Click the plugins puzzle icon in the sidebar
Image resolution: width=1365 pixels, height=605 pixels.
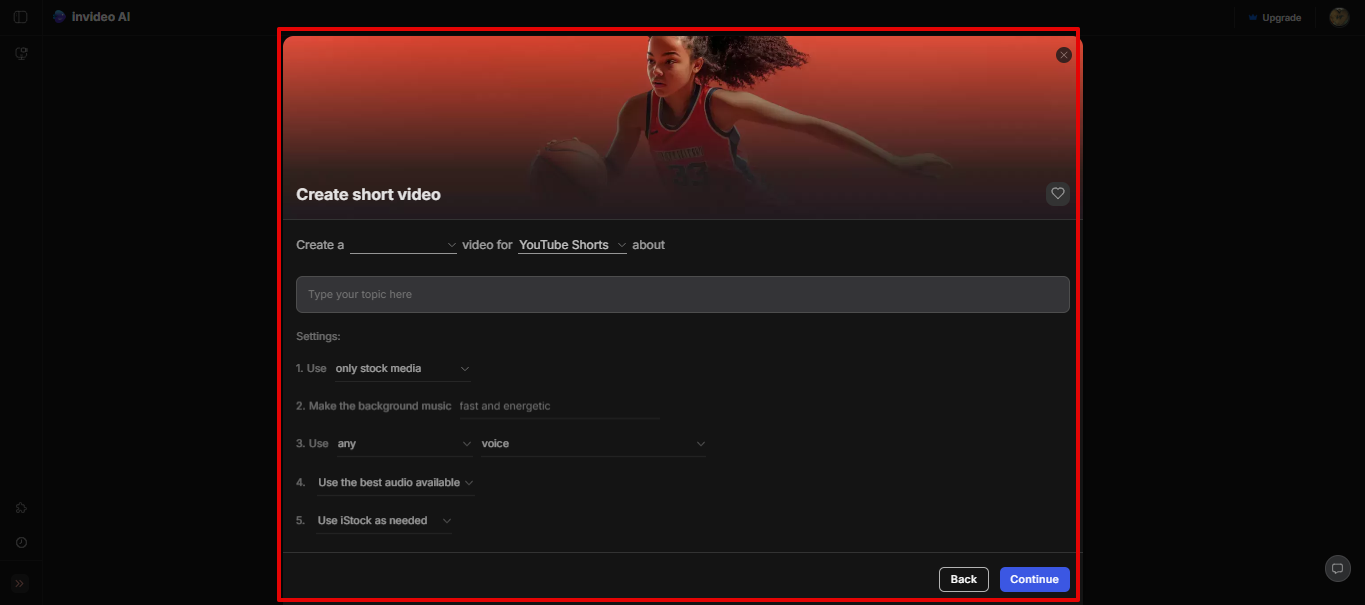click(20, 507)
